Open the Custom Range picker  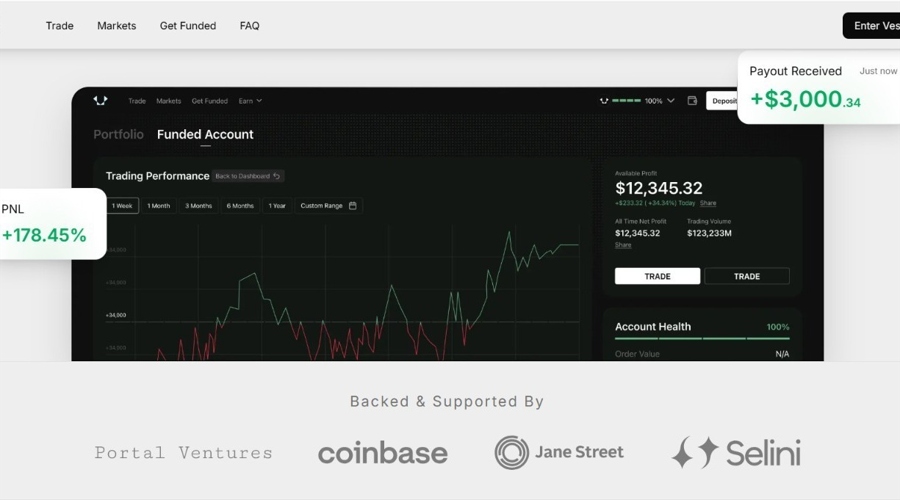[328, 206]
